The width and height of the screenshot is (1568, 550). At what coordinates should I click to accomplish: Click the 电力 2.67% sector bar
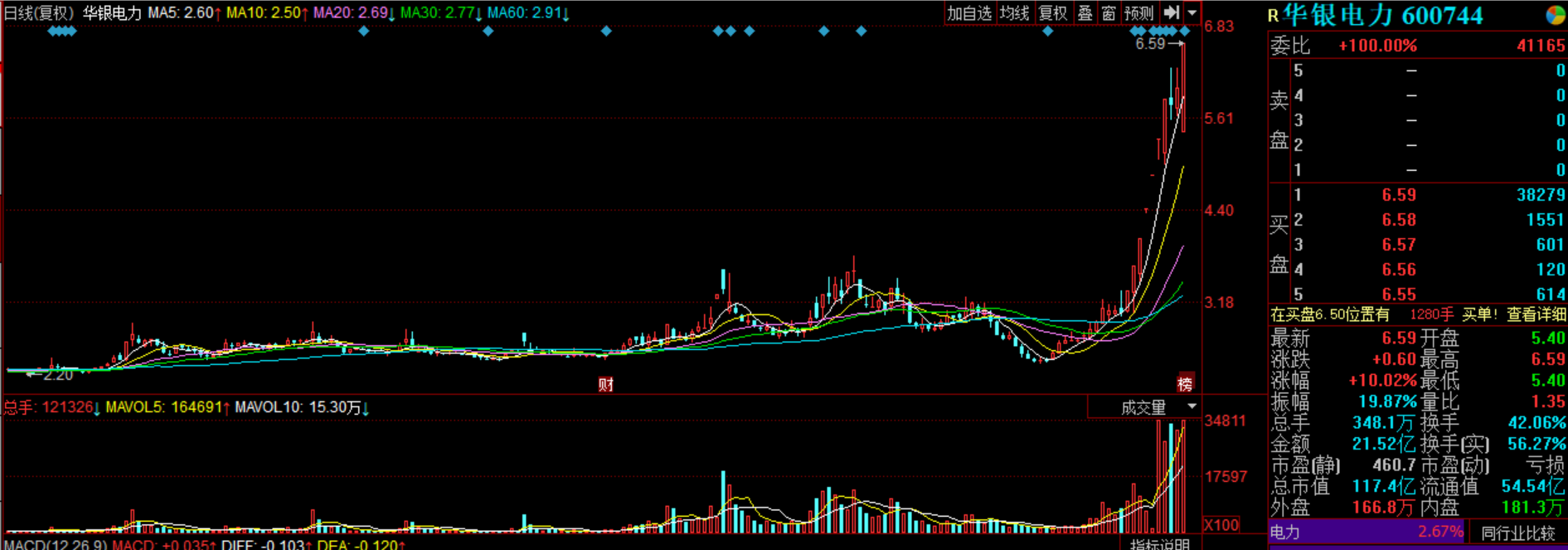(1367, 533)
